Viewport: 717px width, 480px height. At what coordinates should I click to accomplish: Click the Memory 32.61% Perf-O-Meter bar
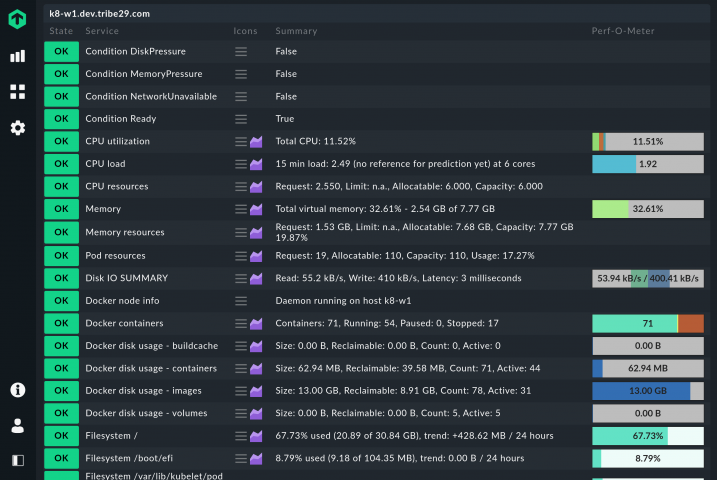coord(648,209)
